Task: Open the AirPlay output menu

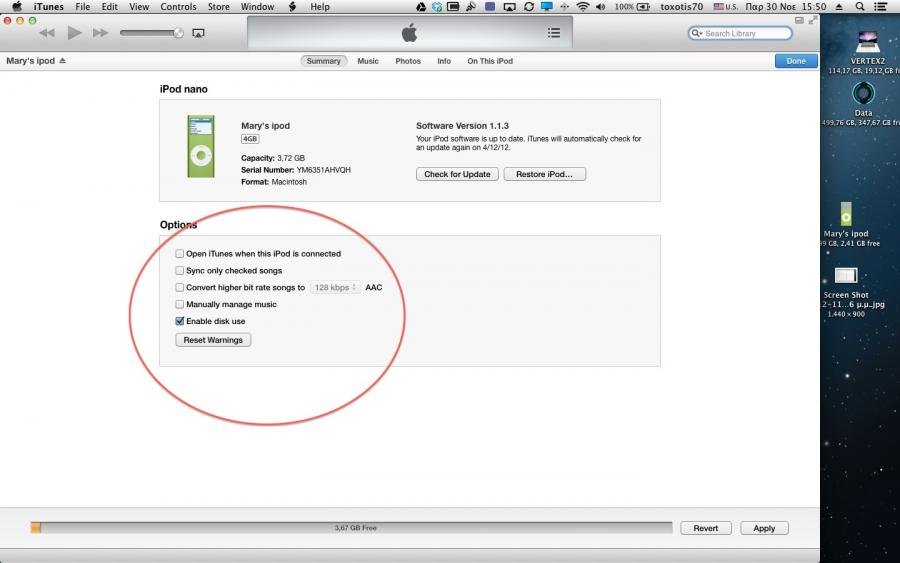Action: (198, 33)
